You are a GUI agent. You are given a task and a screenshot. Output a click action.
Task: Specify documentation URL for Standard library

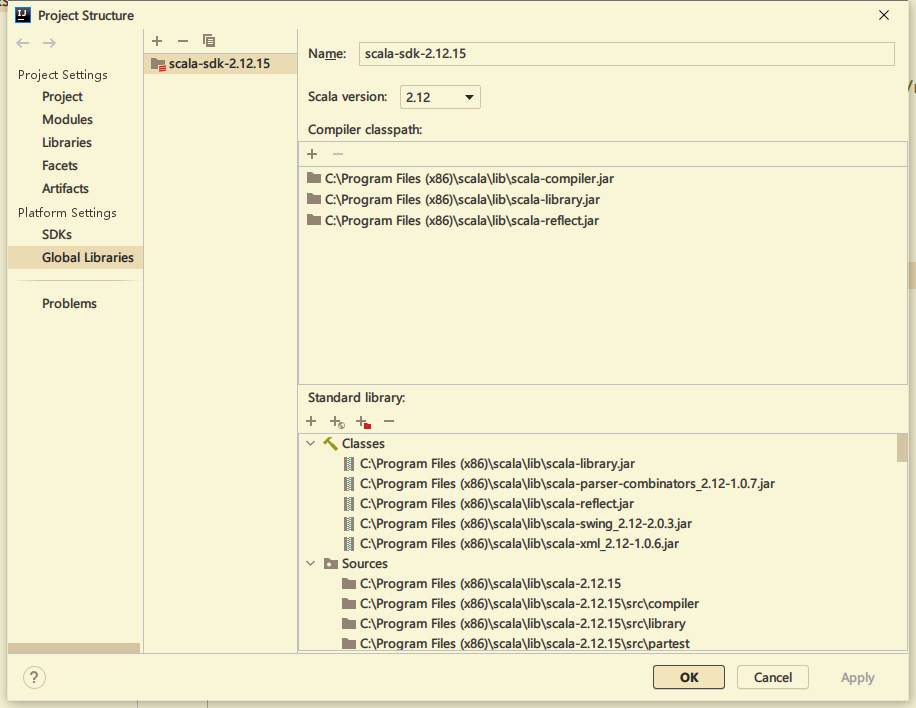[337, 422]
